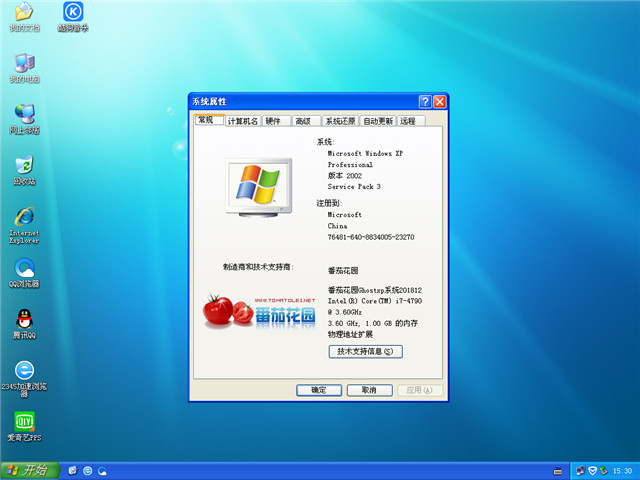Click the 确定 button
This screenshot has height=480, width=640.
click(x=319, y=390)
